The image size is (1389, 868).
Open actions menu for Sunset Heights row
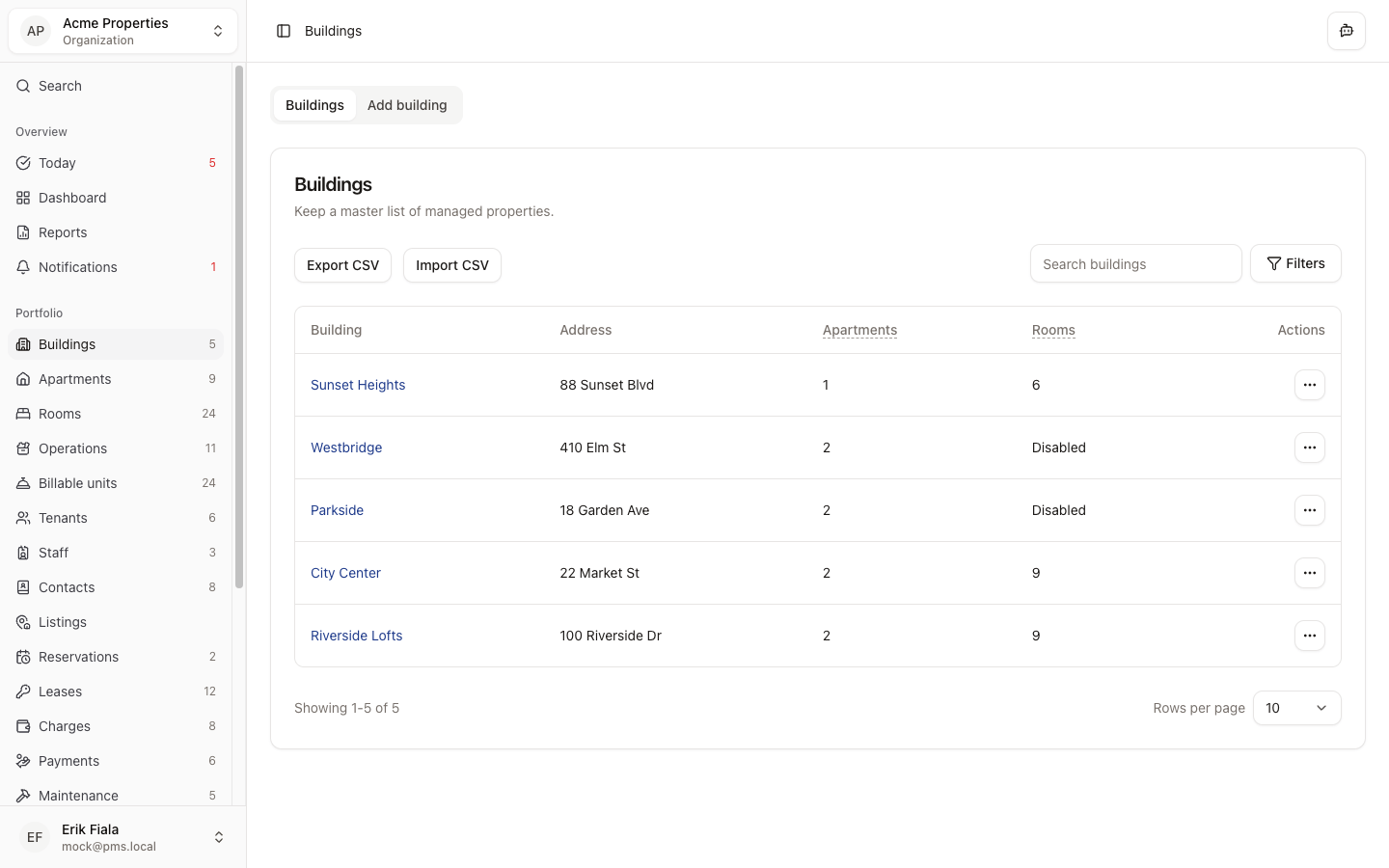point(1309,385)
